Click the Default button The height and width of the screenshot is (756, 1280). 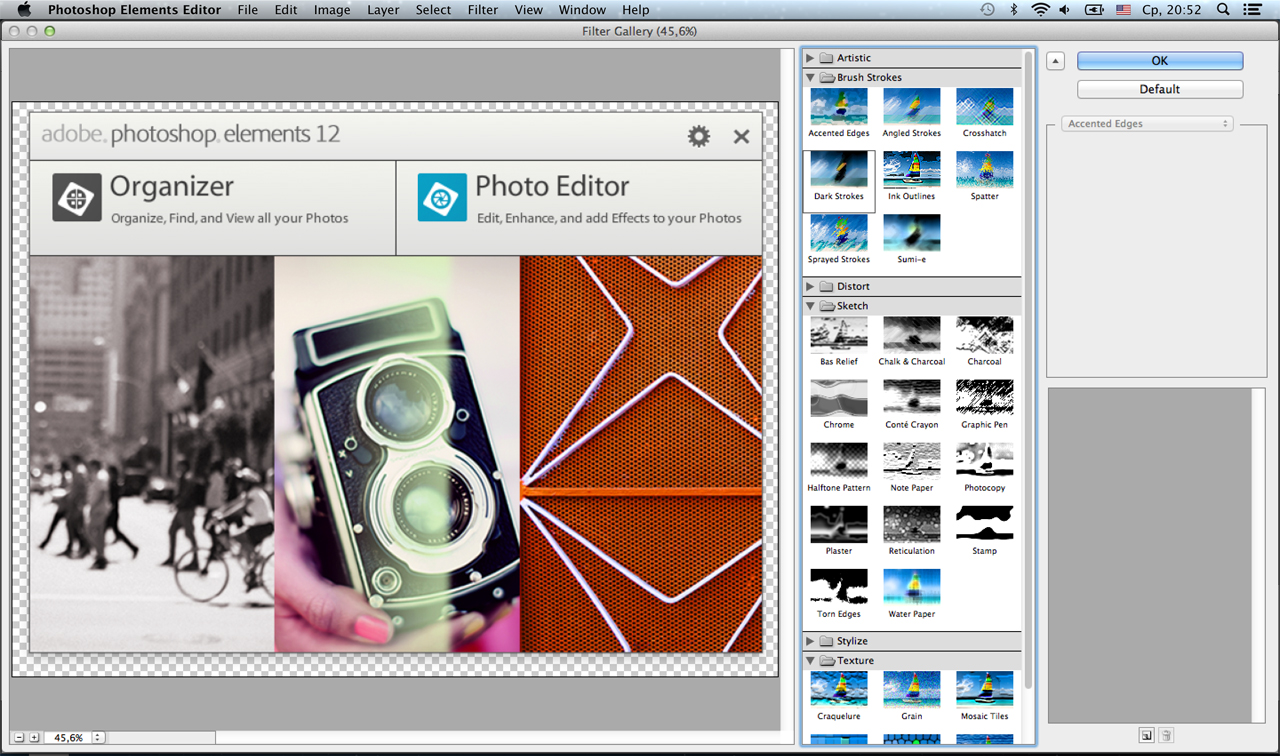coord(1160,89)
